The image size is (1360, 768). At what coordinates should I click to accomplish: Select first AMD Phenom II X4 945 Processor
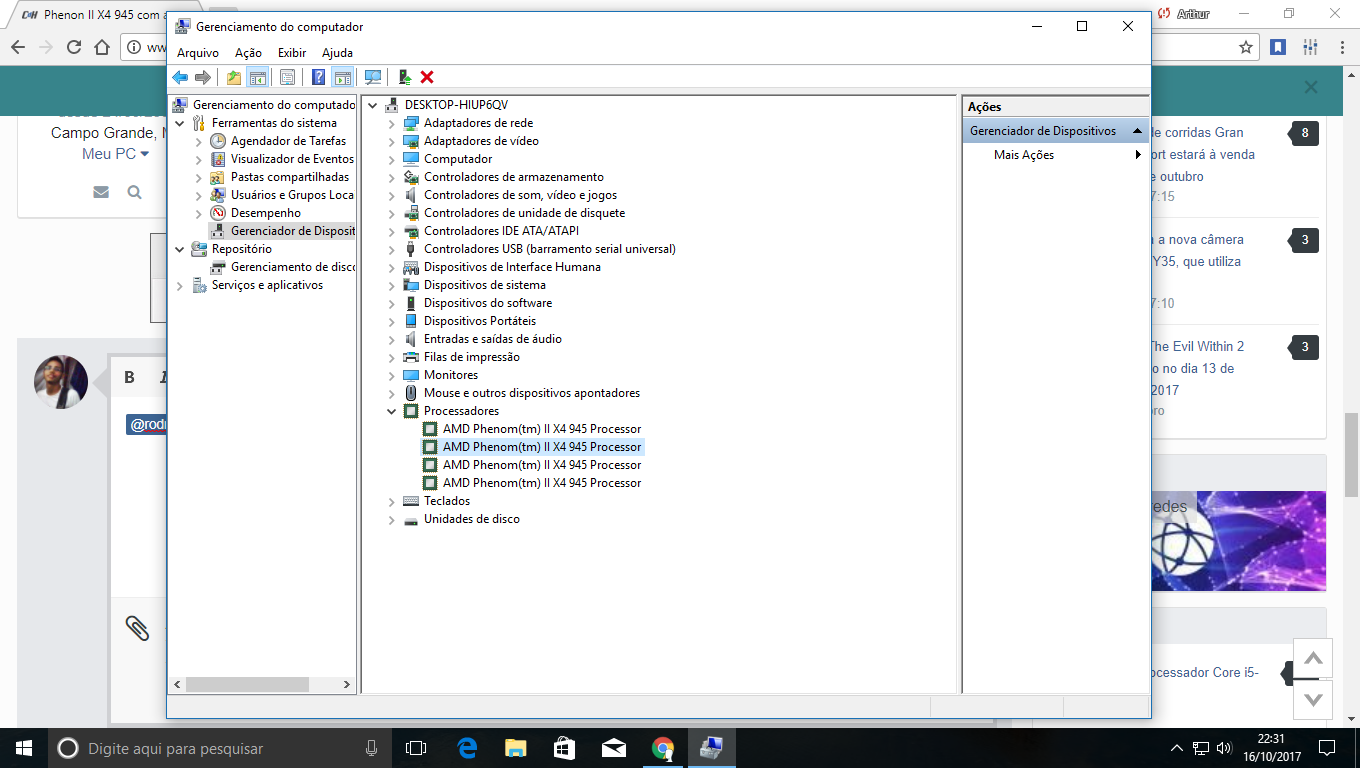tap(542, 429)
